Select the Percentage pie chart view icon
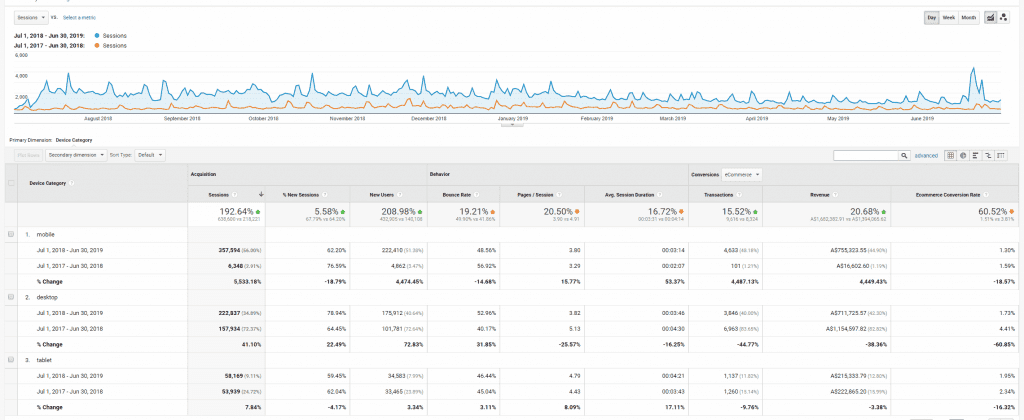Image resolution: width=1024 pixels, height=420 pixels. (964, 155)
